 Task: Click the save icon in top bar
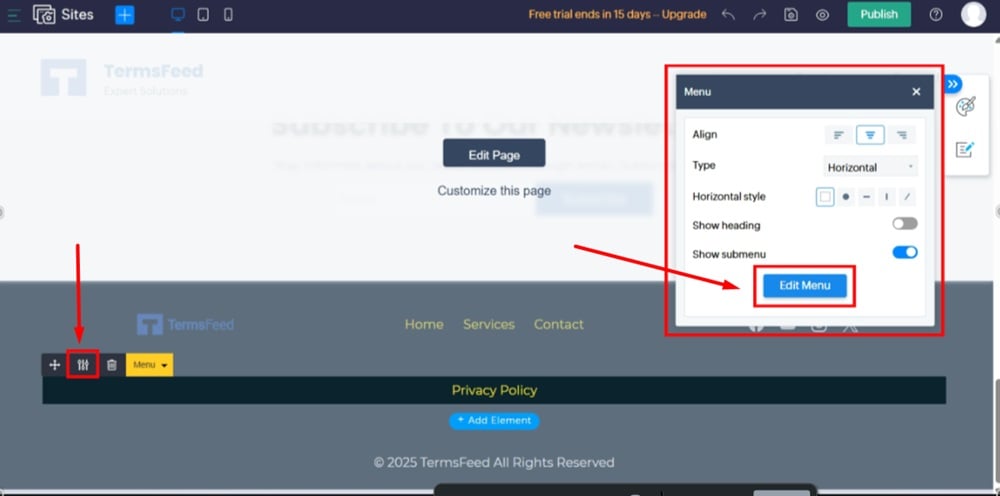click(x=791, y=15)
